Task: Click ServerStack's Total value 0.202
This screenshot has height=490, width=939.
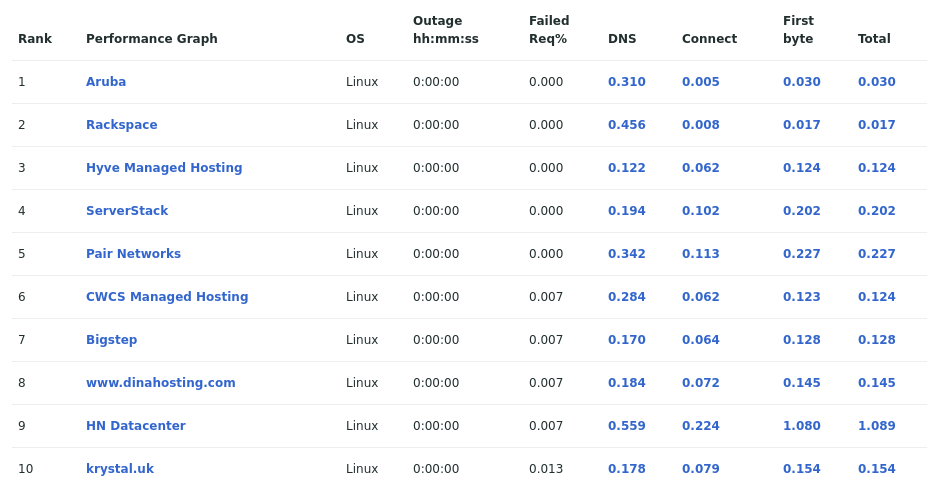Action: 876,211
